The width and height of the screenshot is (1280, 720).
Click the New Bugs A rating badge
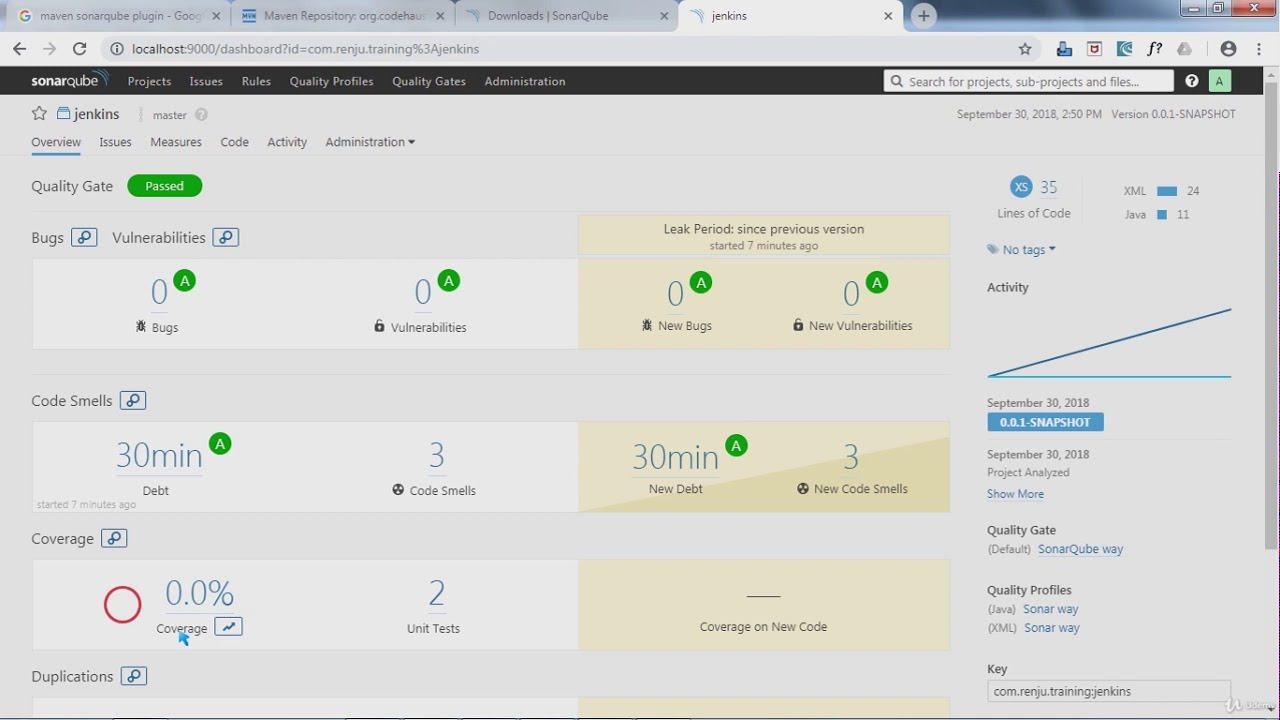click(701, 283)
